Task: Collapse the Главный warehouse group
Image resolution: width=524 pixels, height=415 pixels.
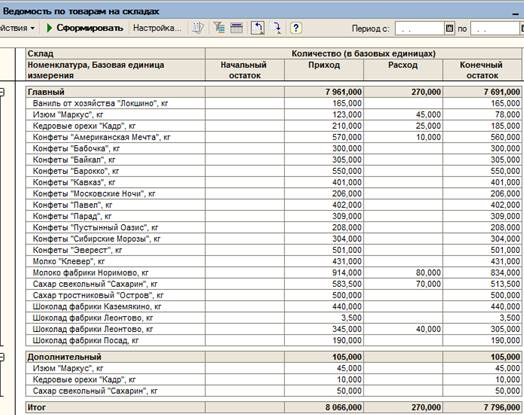Action: tap(2, 92)
